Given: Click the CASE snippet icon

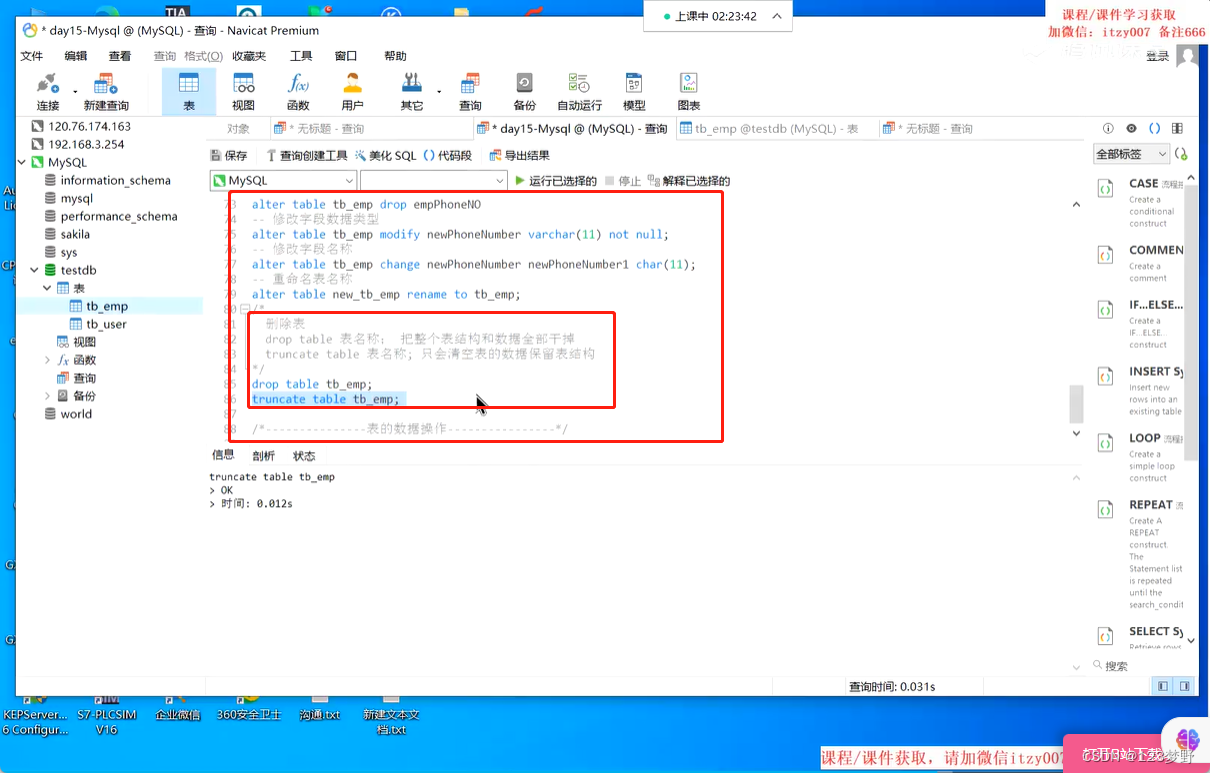Looking at the screenshot, I should [1105, 188].
